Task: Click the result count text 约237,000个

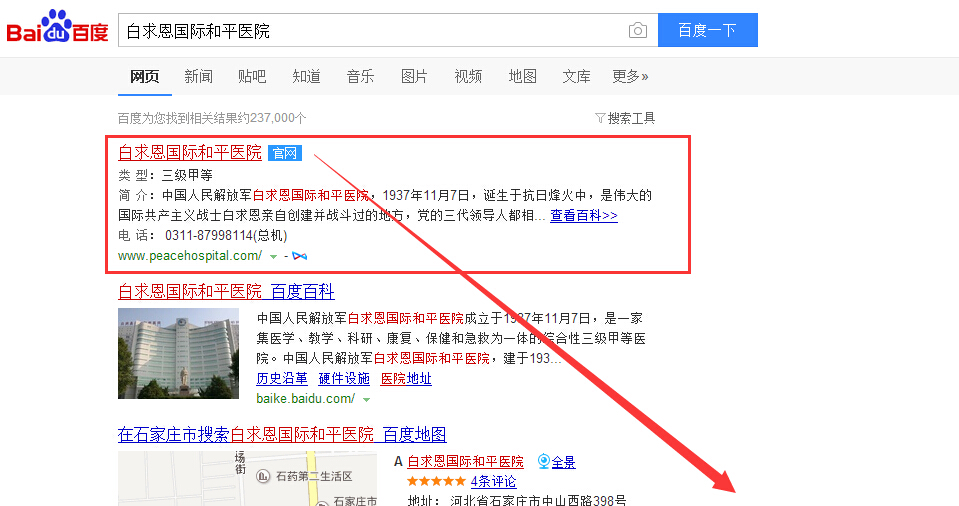Action: click(x=274, y=118)
